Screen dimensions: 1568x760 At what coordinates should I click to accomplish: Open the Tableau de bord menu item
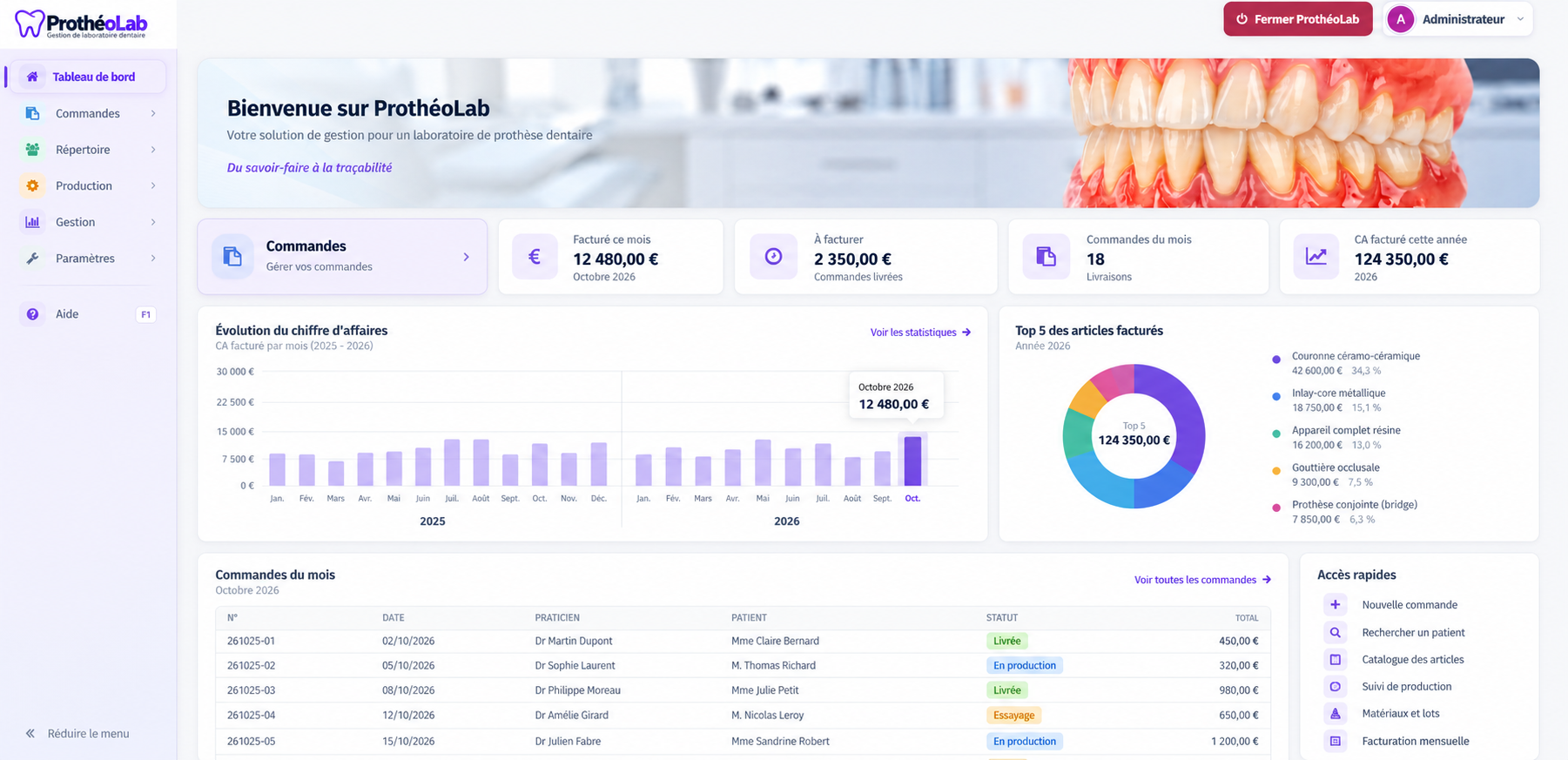coord(86,77)
